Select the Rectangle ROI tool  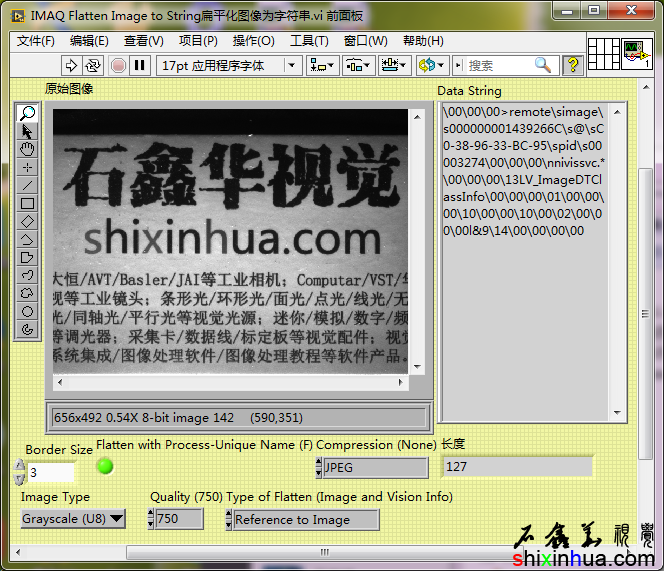pyautogui.click(x=28, y=204)
